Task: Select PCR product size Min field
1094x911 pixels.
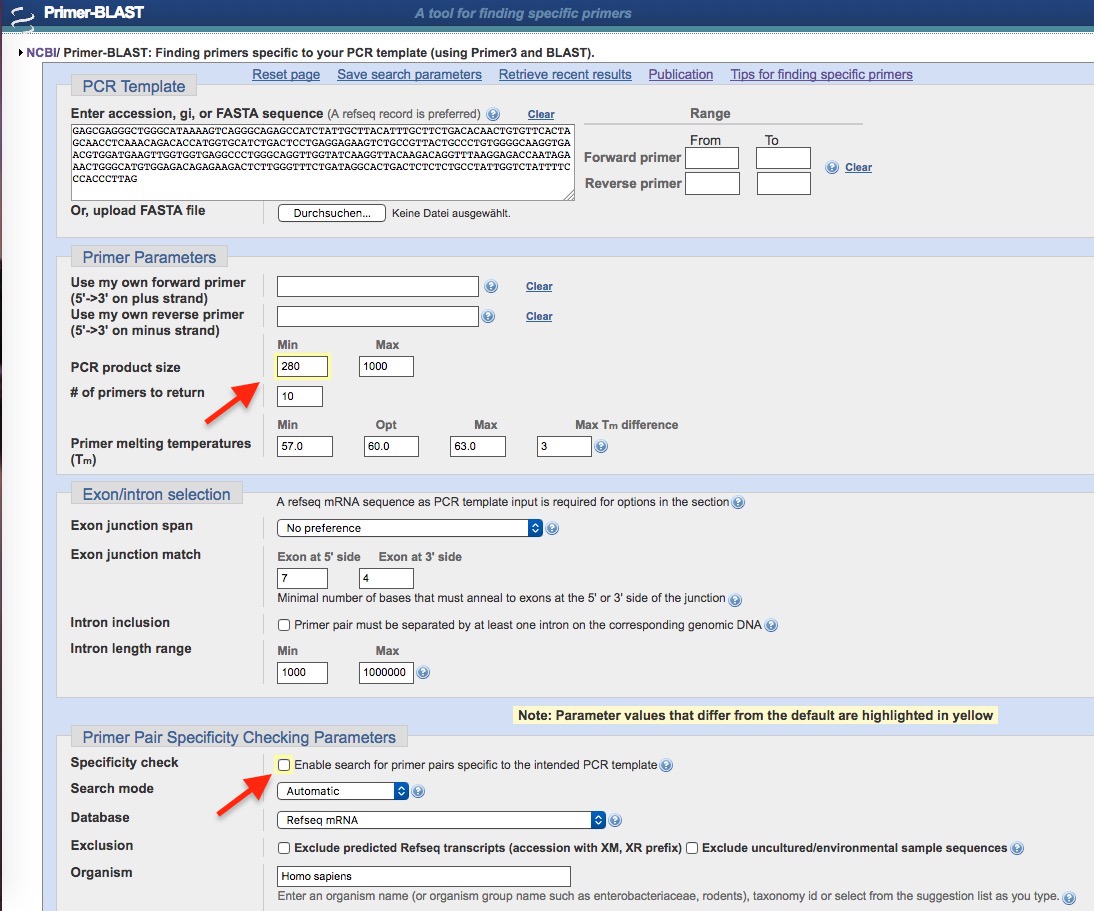Action: click(x=302, y=366)
